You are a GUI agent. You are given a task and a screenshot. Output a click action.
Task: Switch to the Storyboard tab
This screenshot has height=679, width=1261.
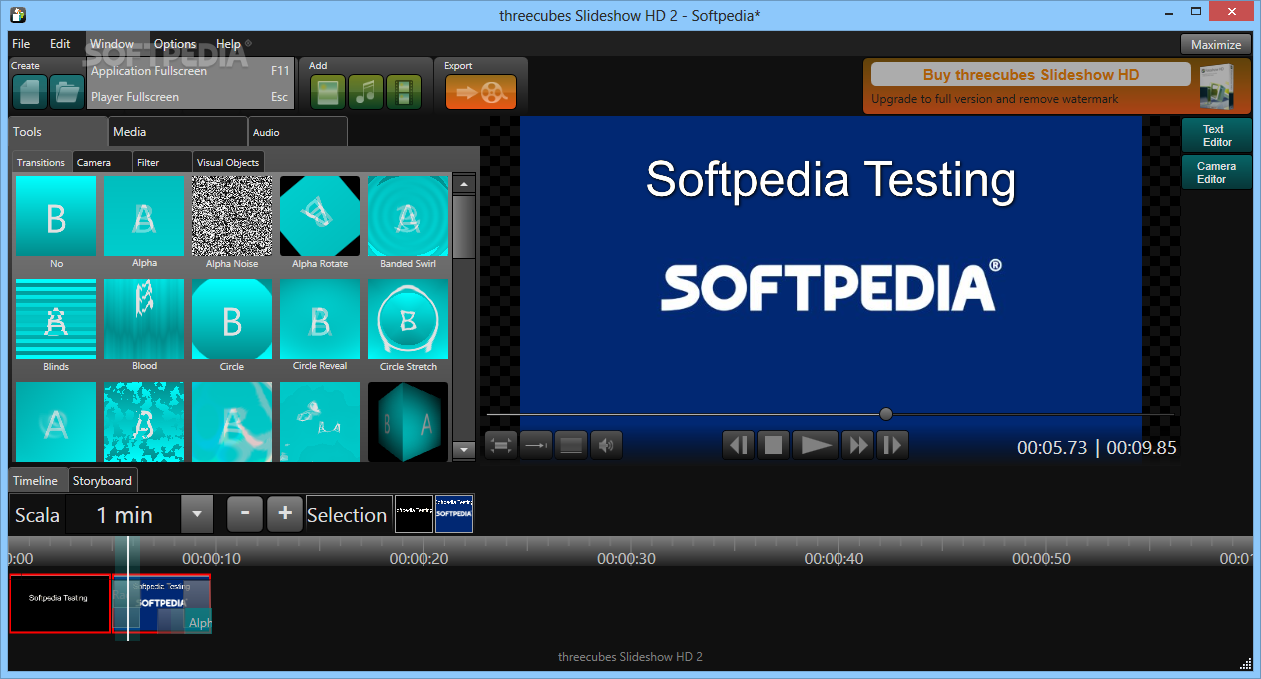[x=102, y=481]
